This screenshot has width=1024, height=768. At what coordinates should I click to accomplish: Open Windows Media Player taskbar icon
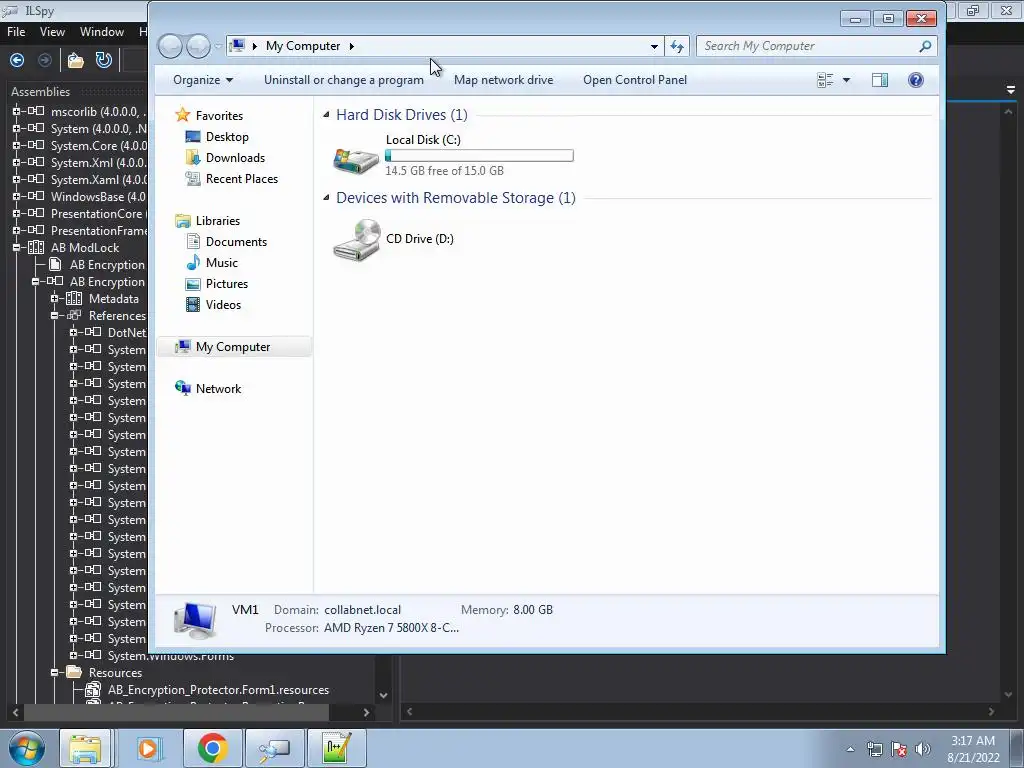150,748
